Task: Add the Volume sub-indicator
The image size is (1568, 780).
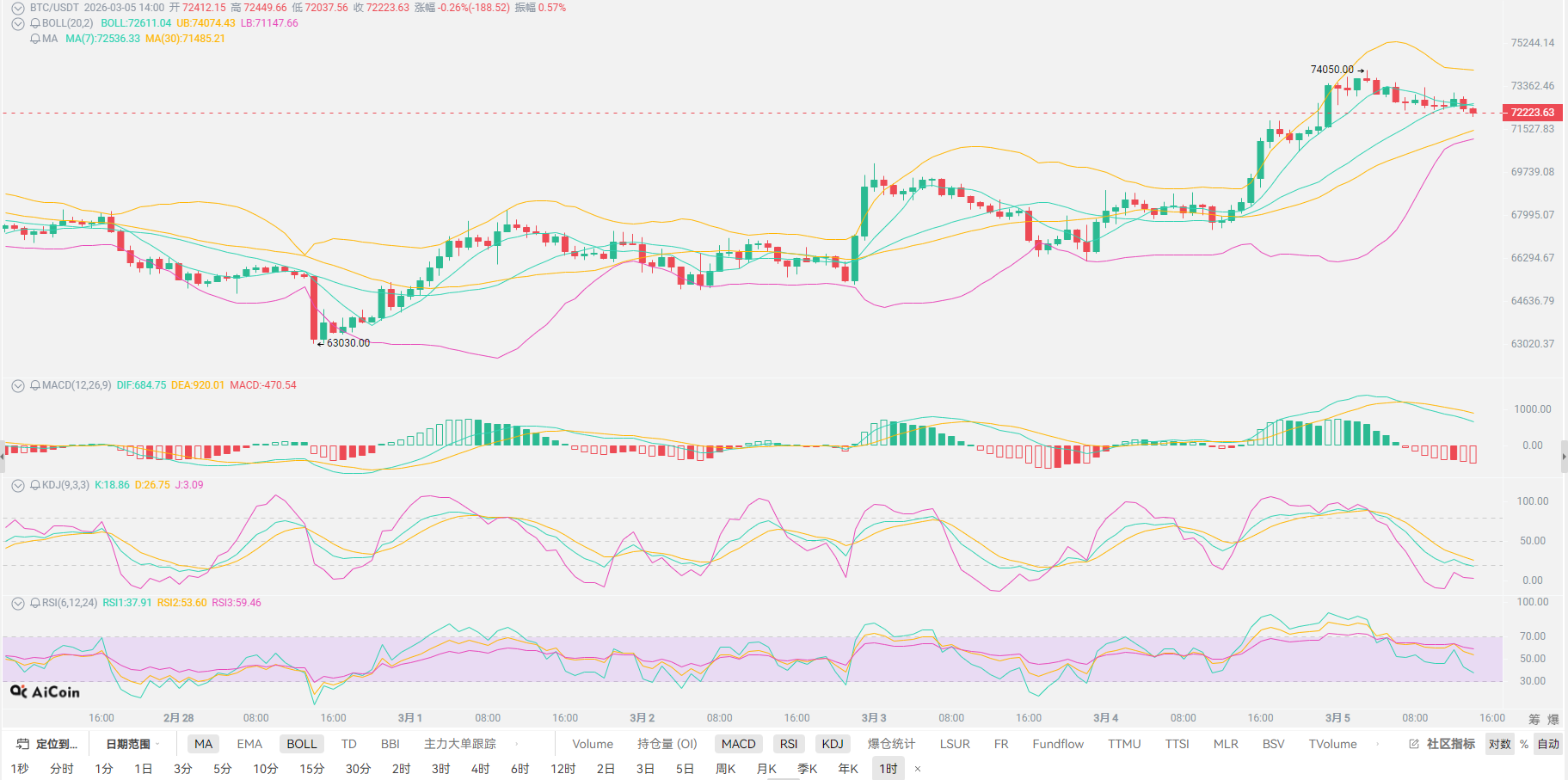Action: pyautogui.click(x=593, y=744)
